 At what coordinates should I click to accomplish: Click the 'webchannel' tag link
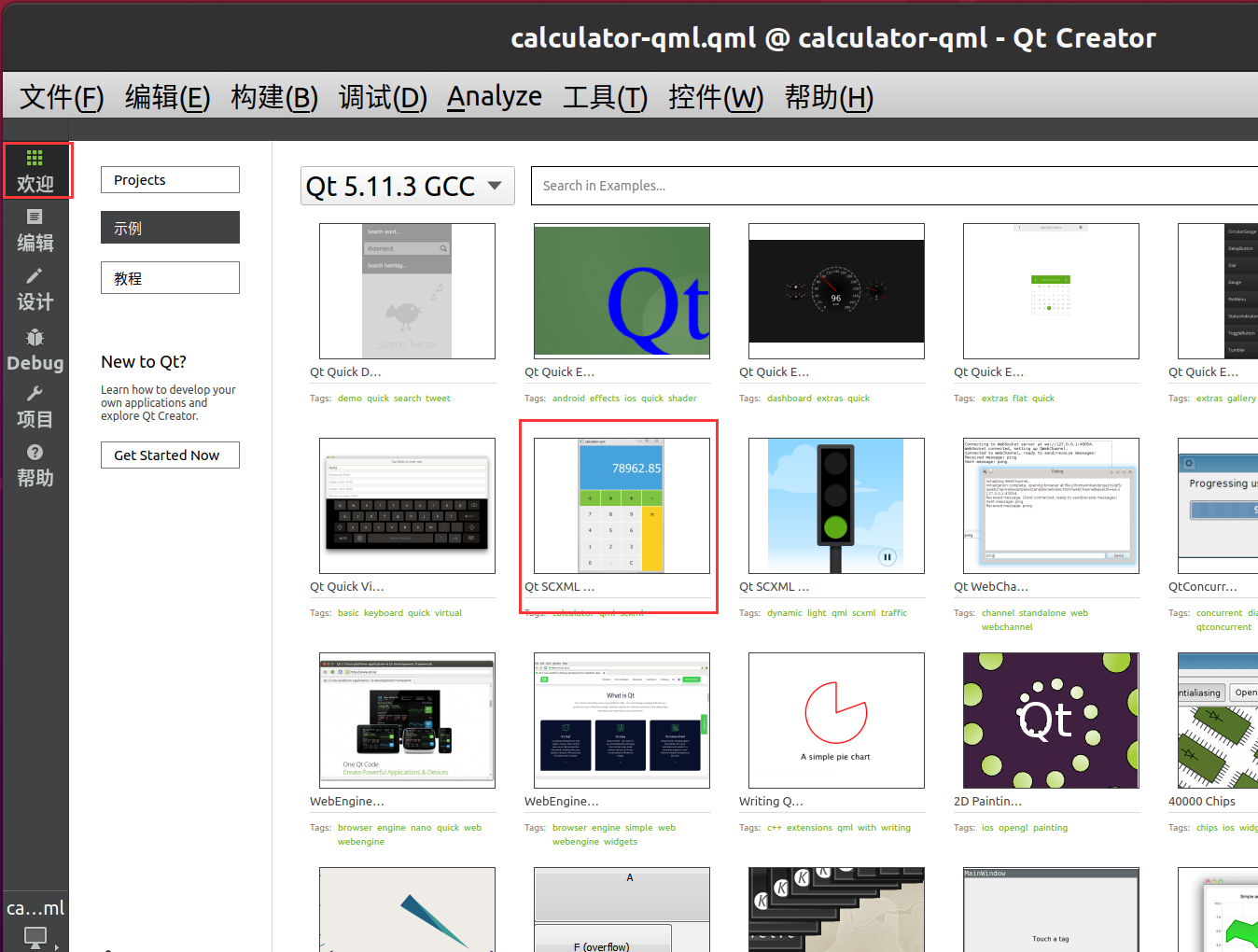click(x=1007, y=627)
